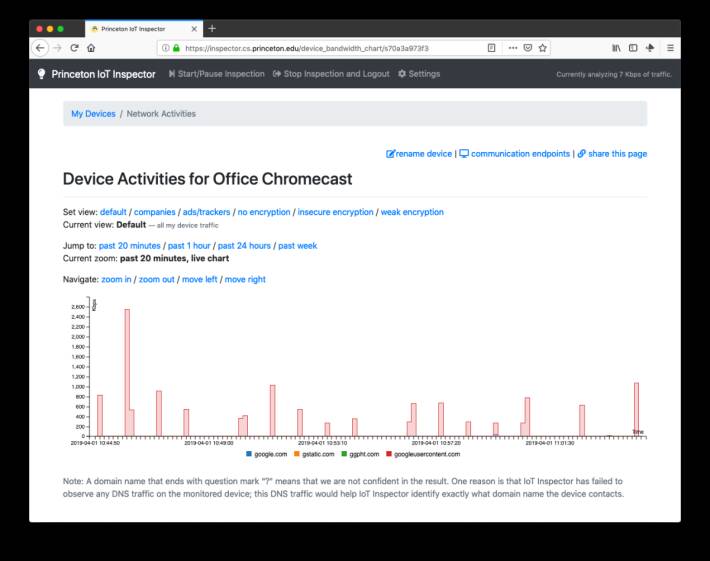Image resolution: width=710 pixels, height=561 pixels.
Task: Click 'Currently analyzing 7 Kbps of traffic' text
Action: (614, 74)
